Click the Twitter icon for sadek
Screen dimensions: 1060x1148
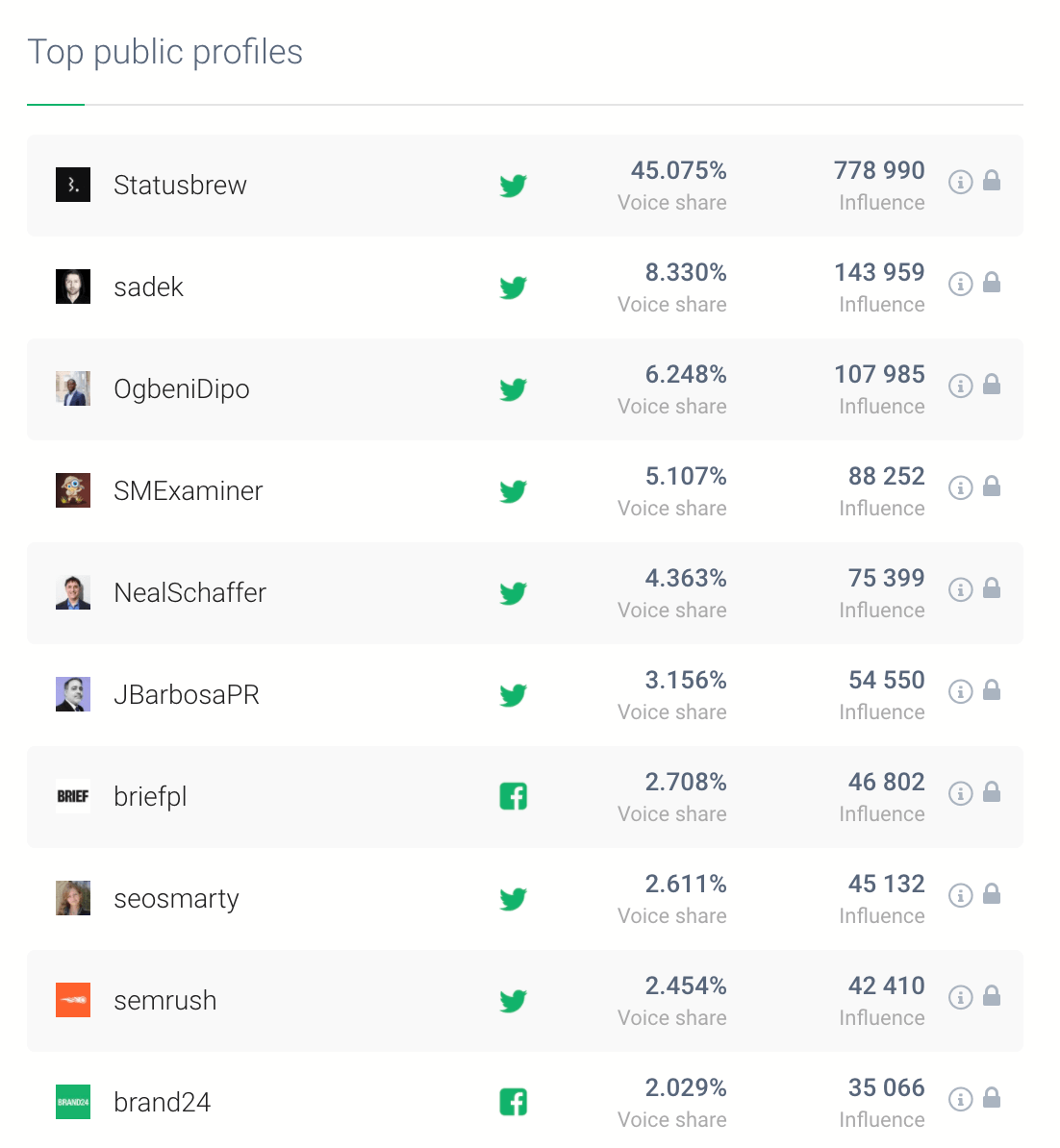(513, 287)
